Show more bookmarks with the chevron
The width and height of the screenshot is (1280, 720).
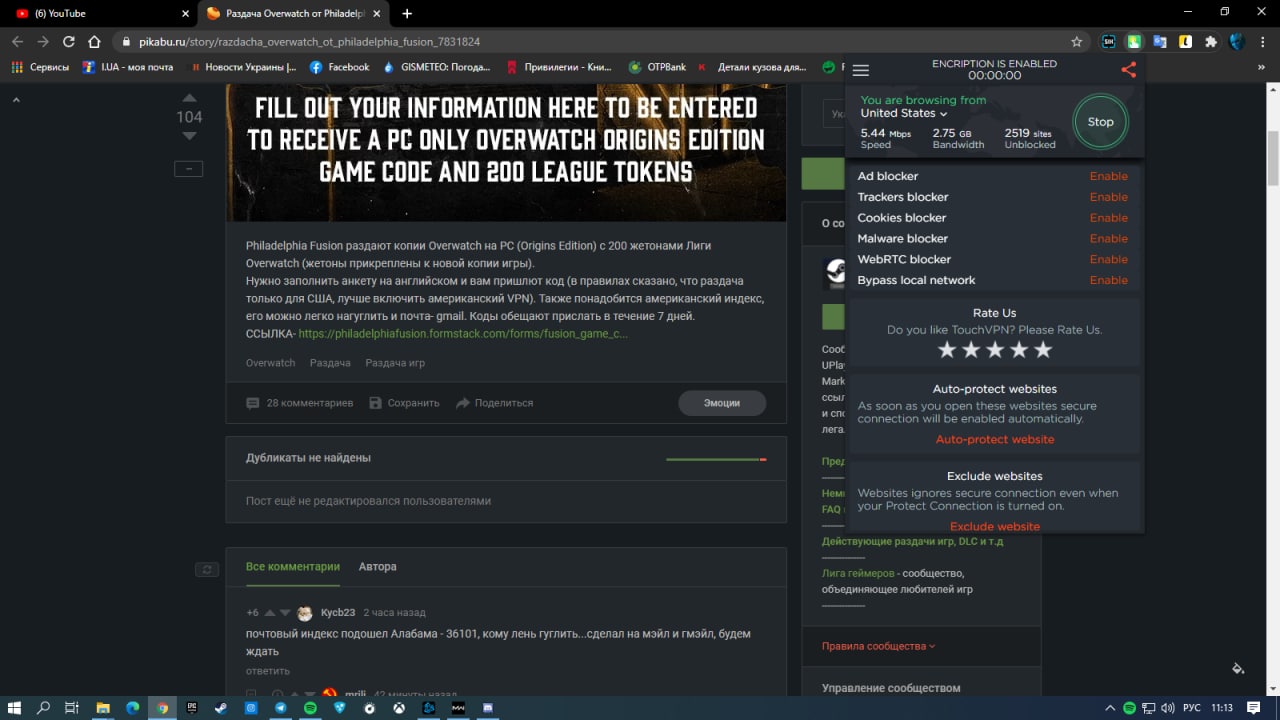click(1261, 67)
